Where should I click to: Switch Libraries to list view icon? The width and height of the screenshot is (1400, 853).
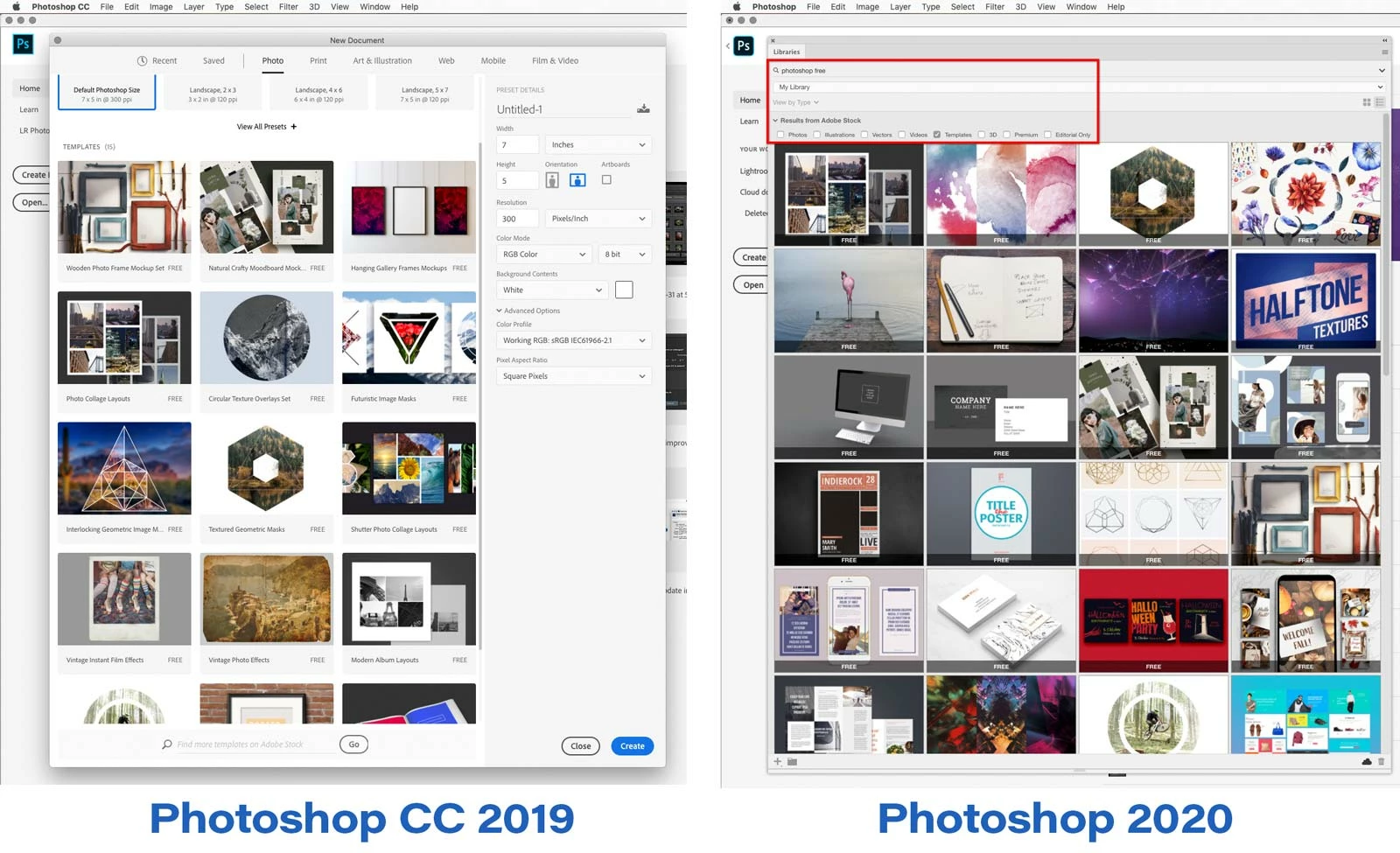pos(1380,102)
